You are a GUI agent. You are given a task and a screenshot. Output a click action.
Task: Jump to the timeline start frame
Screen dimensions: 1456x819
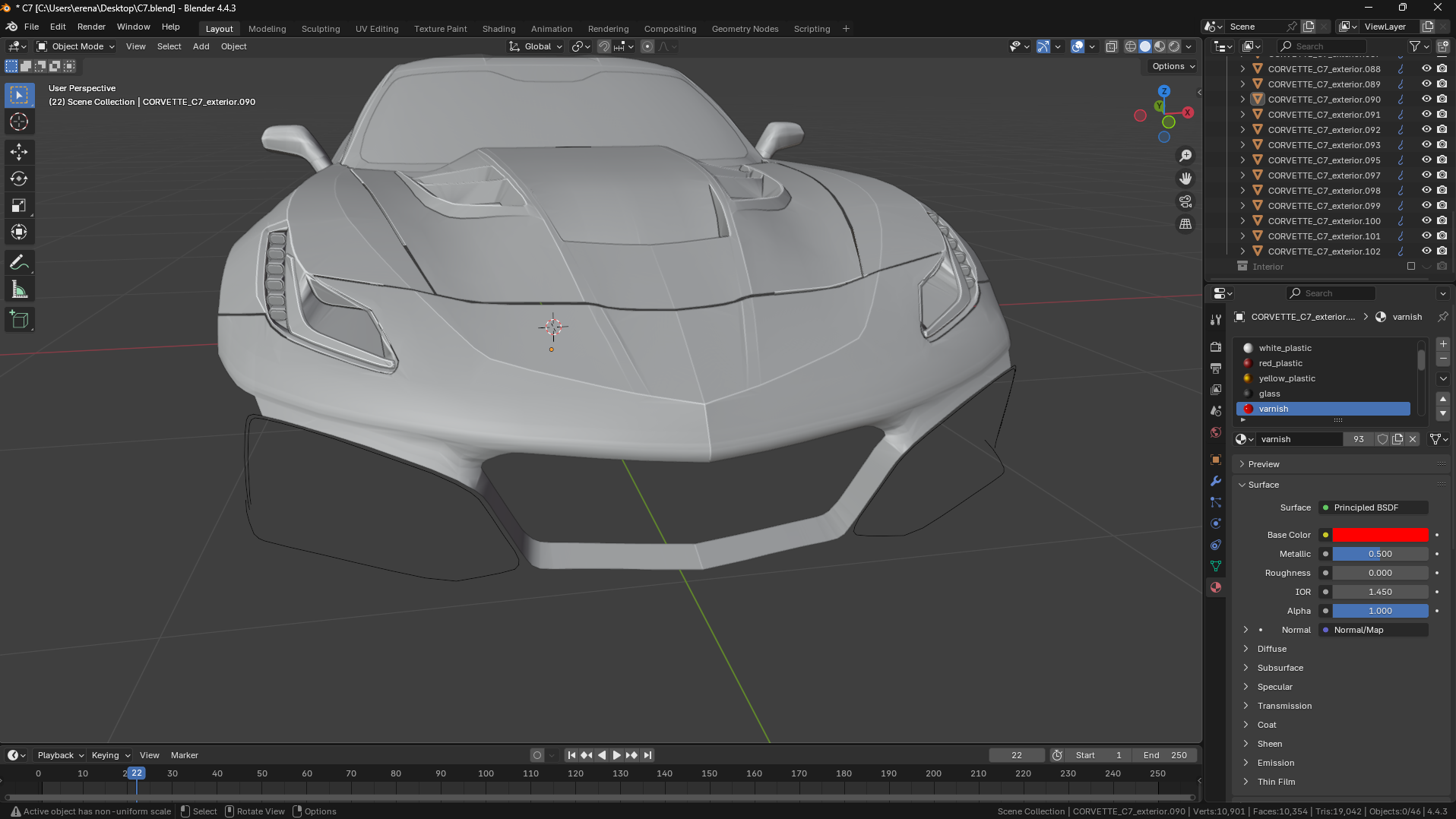571,755
